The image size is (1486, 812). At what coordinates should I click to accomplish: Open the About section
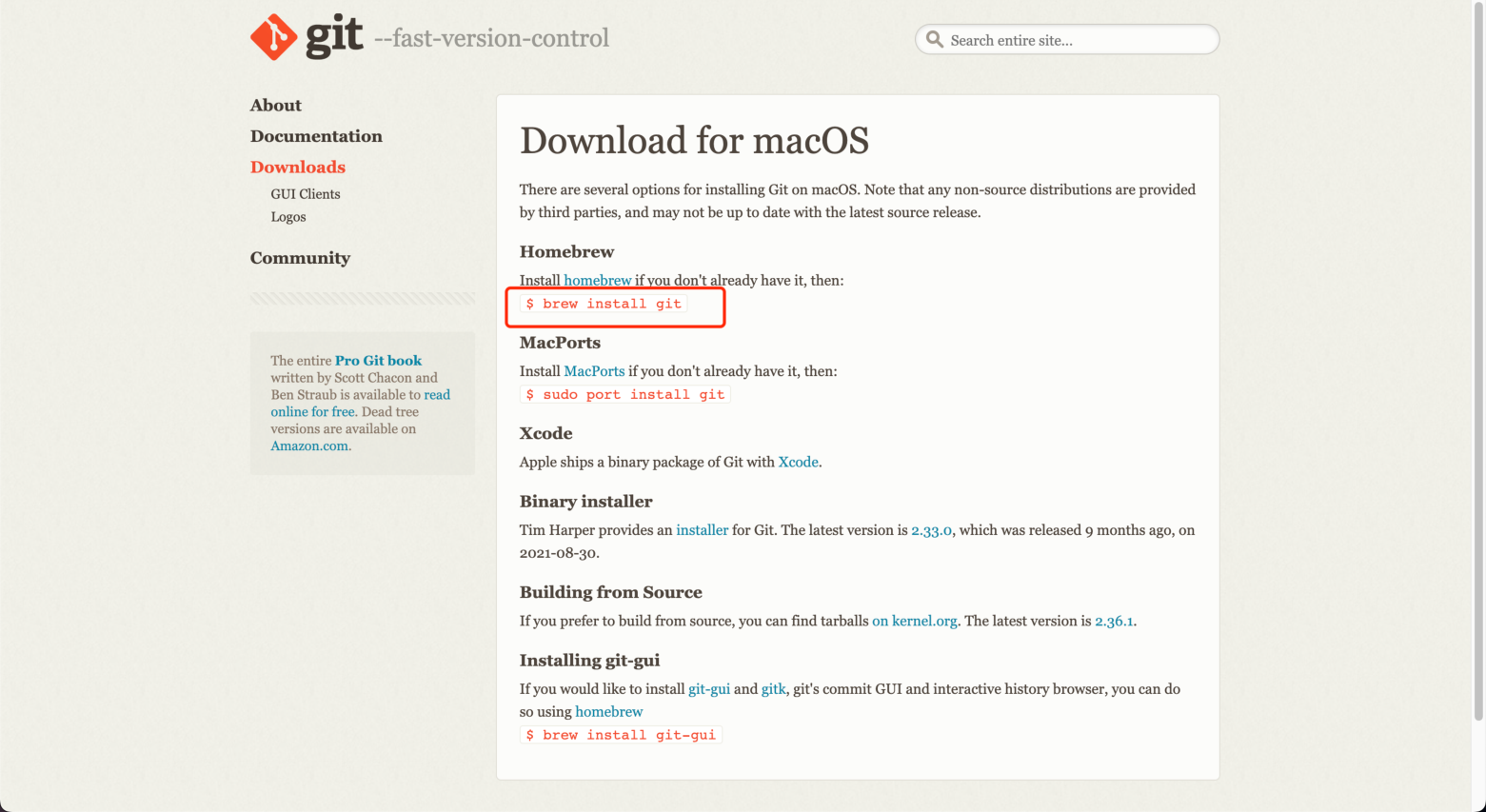point(276,106)
